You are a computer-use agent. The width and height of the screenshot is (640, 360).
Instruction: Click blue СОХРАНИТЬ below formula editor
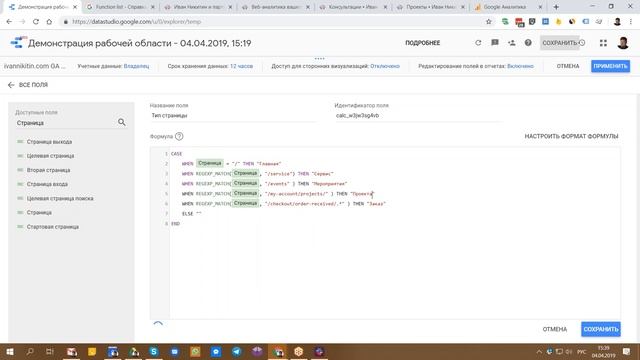click(601, 329)
